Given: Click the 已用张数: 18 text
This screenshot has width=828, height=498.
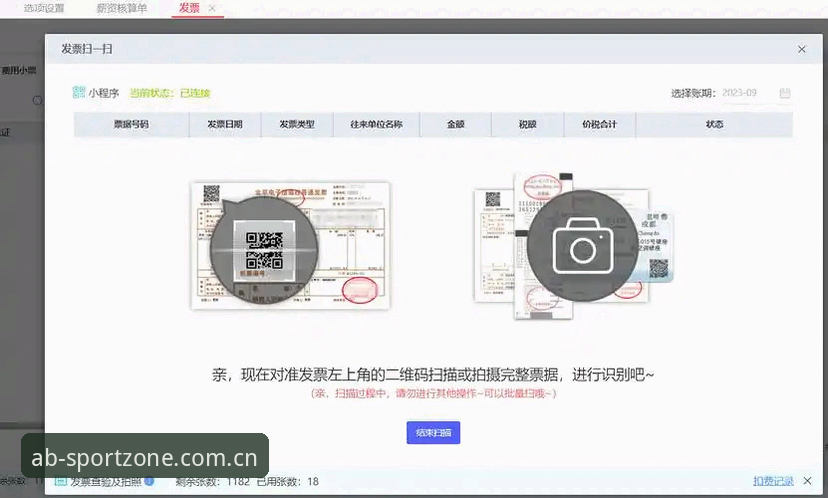Looking at the screenshot, I should (288, 481).
